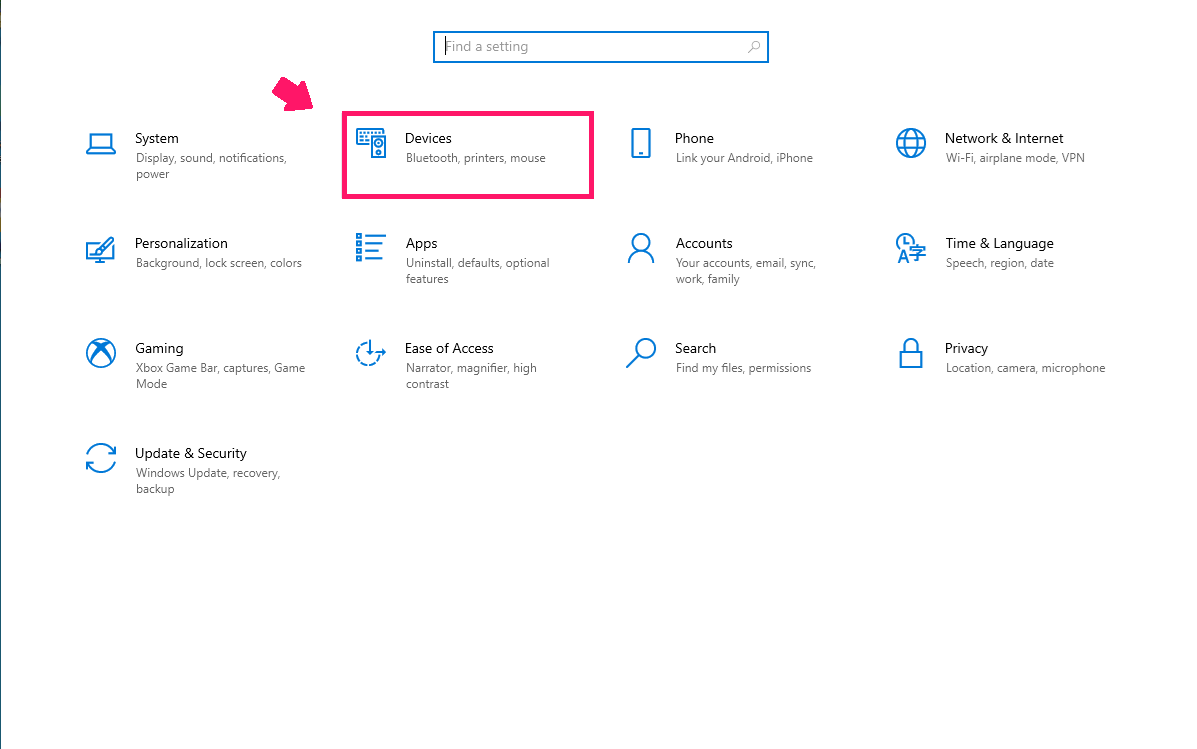Image resolution: width=1197 pixels, height=749 pixels.
Task: Click the Apps list icon
Action: click(370, 247)
